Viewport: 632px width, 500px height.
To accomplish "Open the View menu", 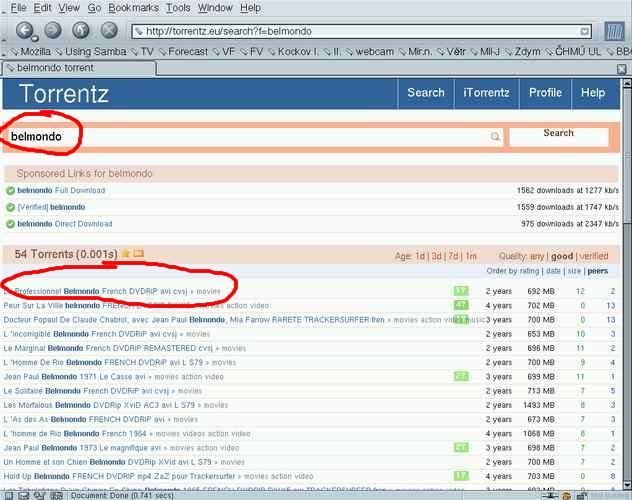I will pos(69,8).
